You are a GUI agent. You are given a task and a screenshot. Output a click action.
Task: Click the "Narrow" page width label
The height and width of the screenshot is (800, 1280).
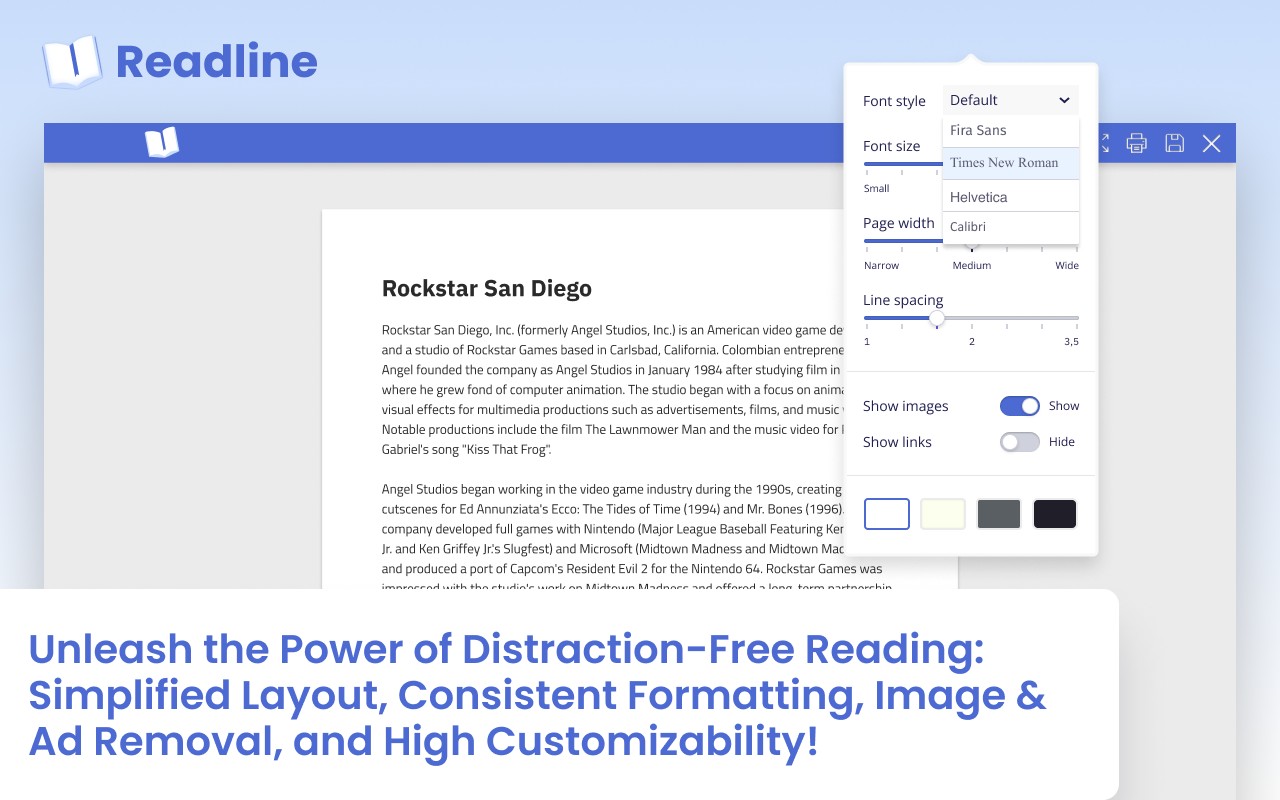[881, 265]
